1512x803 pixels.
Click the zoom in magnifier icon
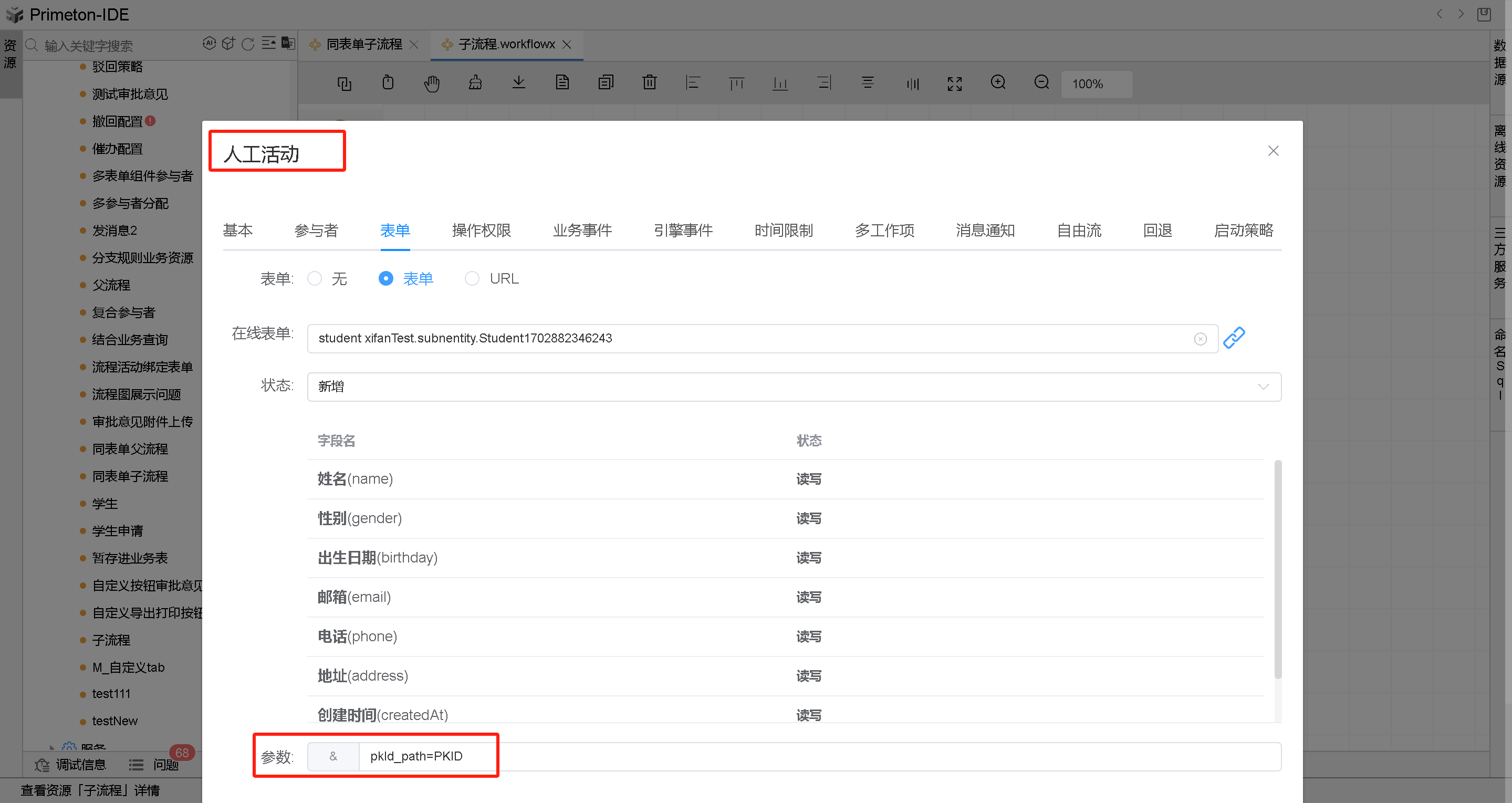point(998,83)
